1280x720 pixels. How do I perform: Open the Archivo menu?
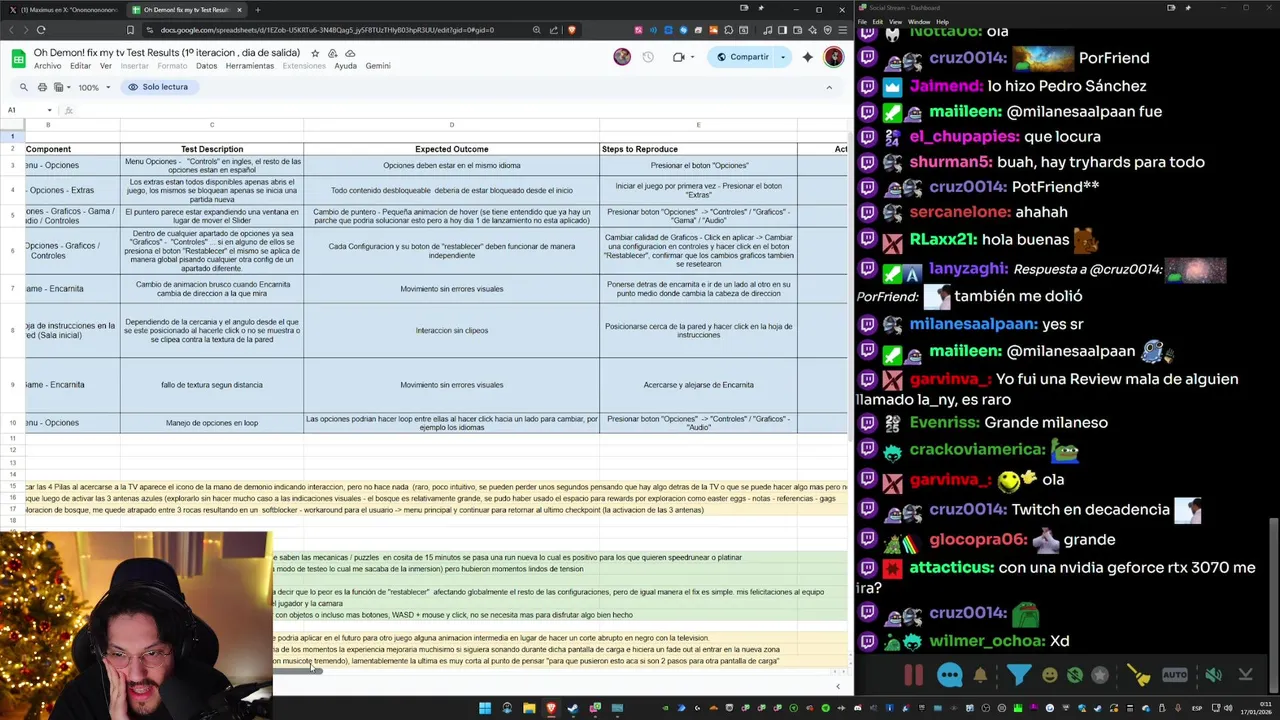tap(47, 66)
